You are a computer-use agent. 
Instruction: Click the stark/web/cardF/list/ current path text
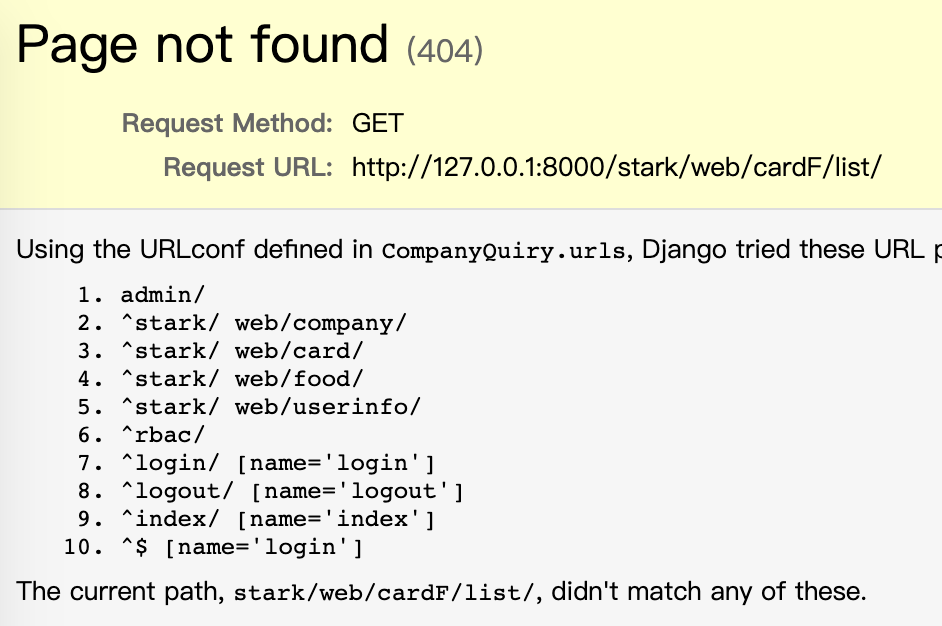[x=383, y=593]
